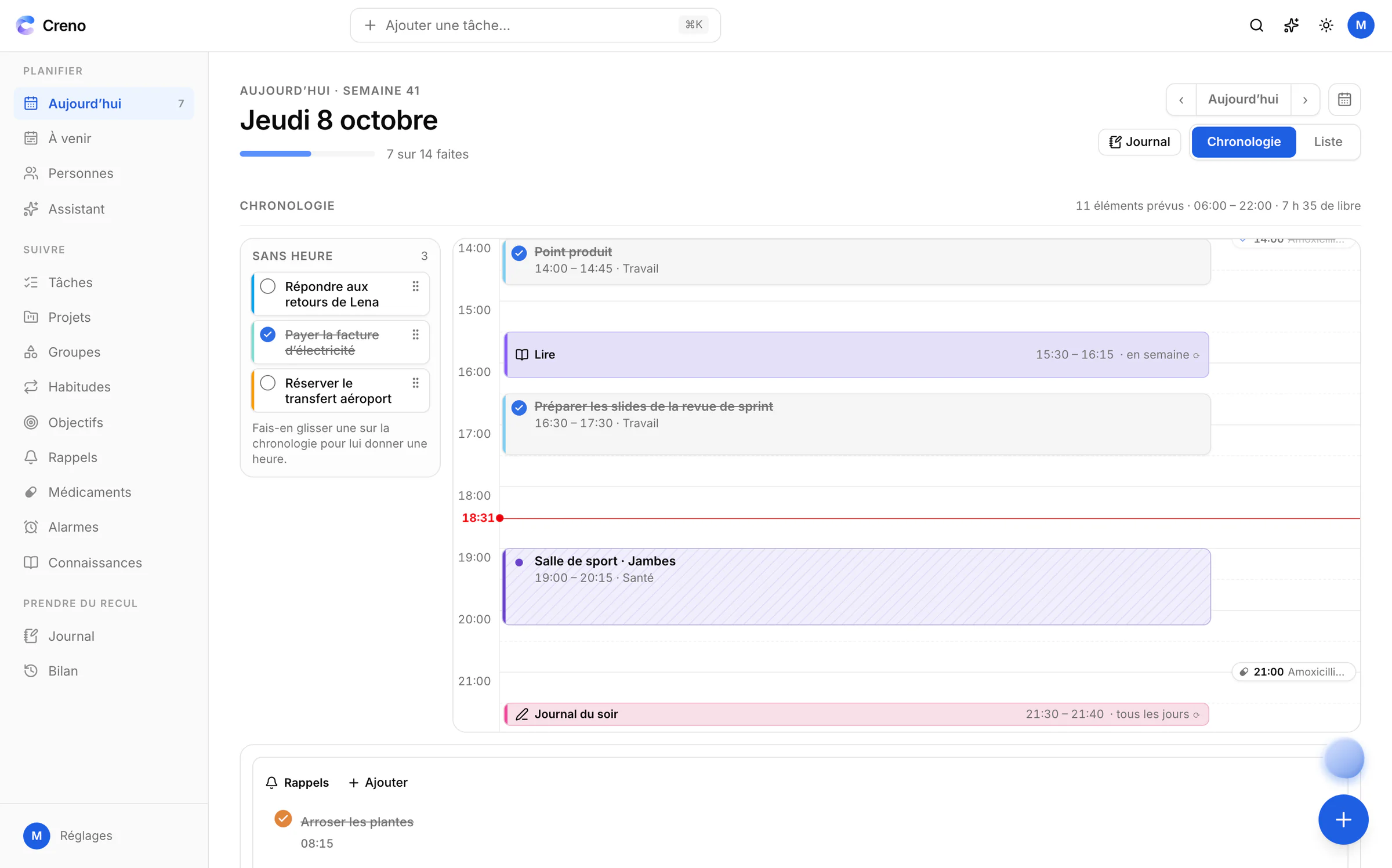
Task: Open the 21:00 Amoxicilline pill chip
Action: 1293,671
